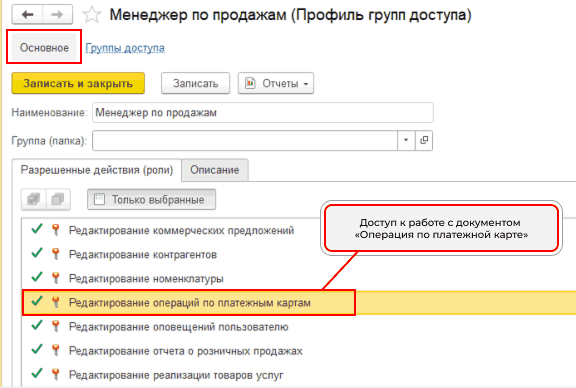
Task: Uncheck Редактирование оповещений пользователю checkmark
Action: (x=37, y=325)
